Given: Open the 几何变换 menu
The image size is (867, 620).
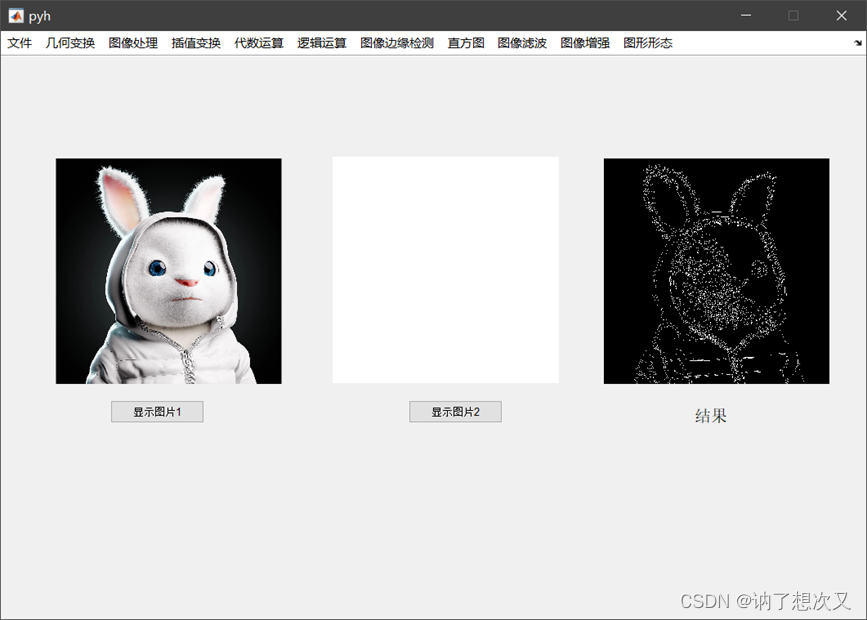Looking at the screenshot, I should coord(70,43).
